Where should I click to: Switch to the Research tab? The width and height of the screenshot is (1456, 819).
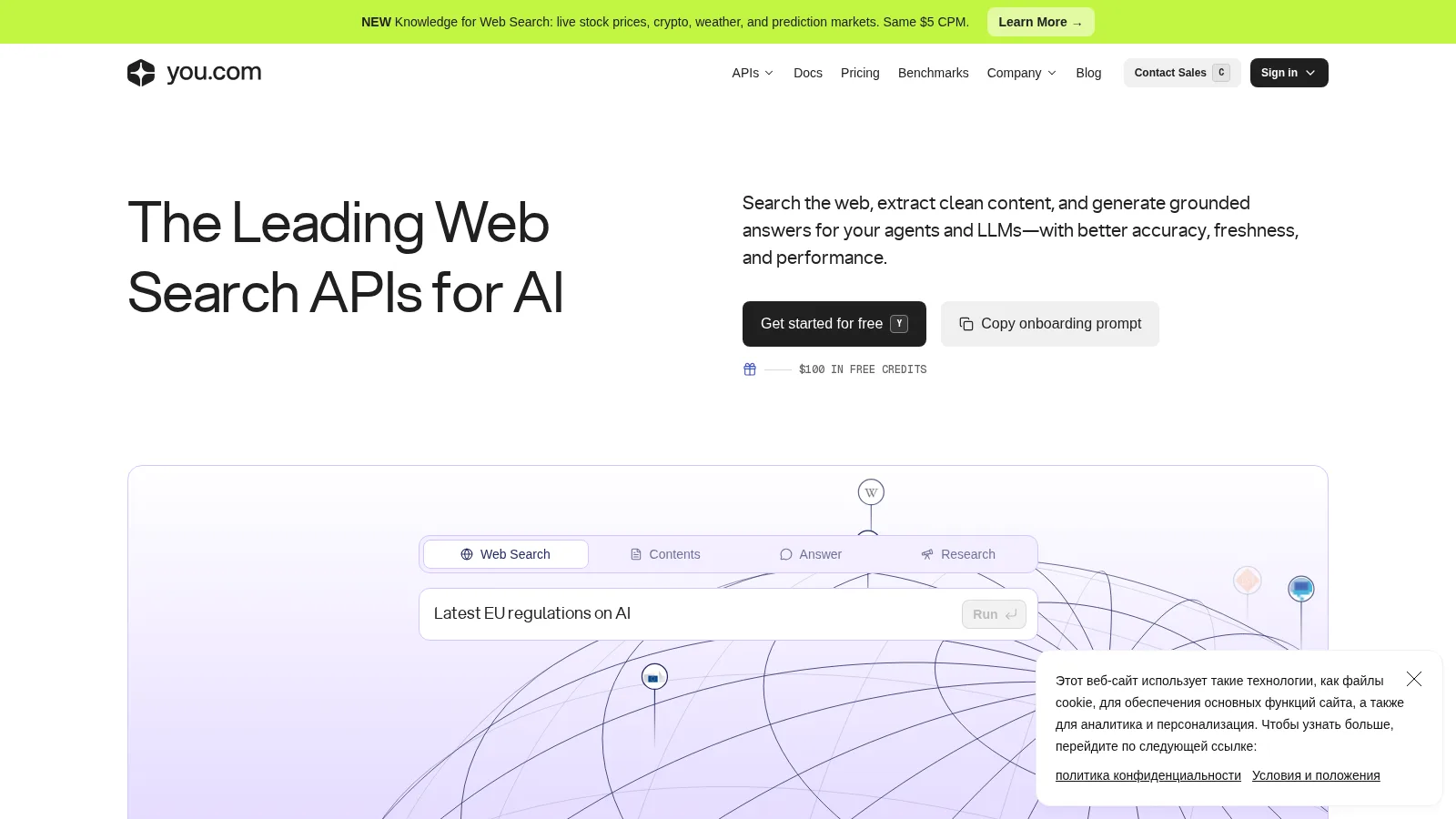958,554
